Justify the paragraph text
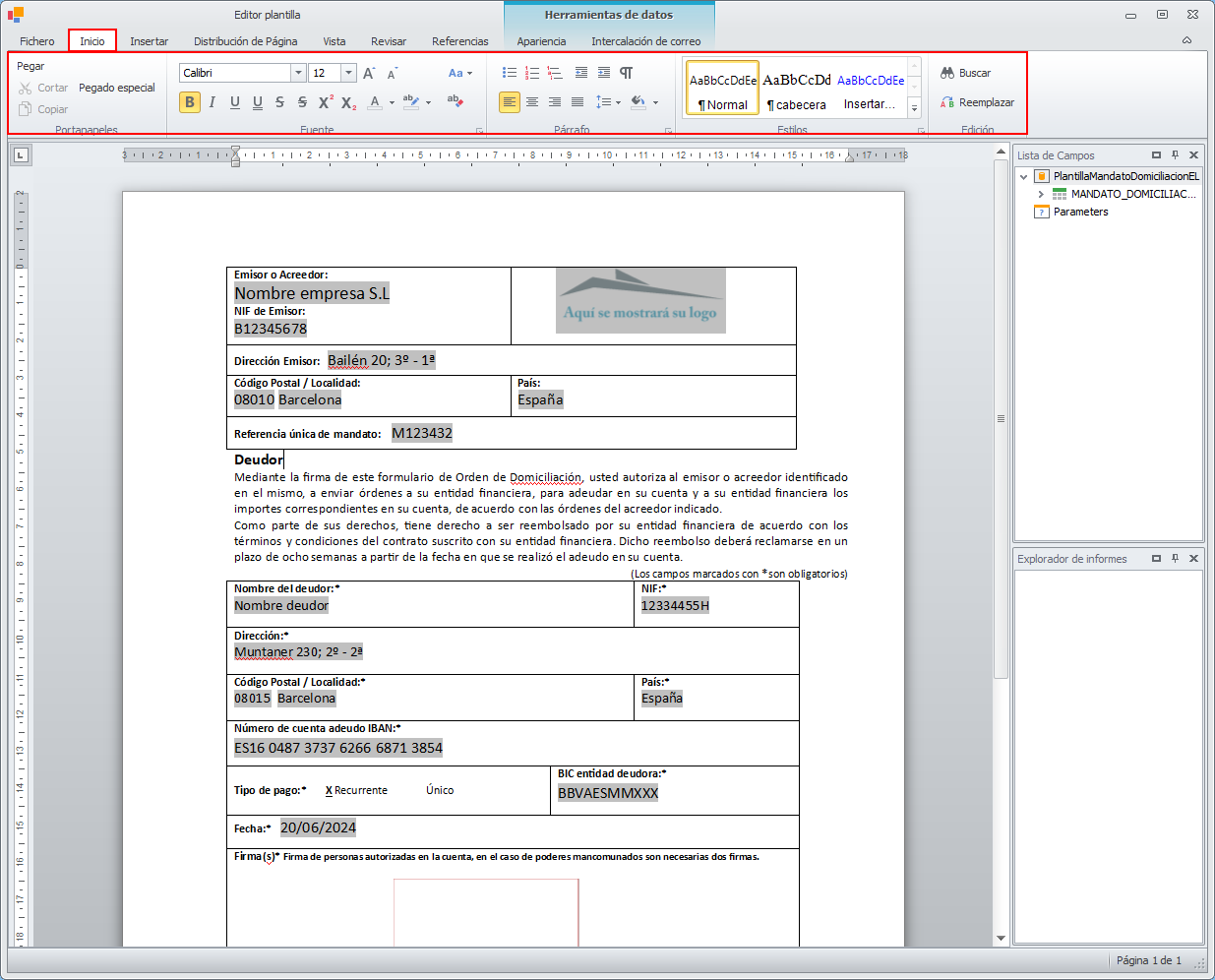This screenshot has width=1215, height=980. 577,102
